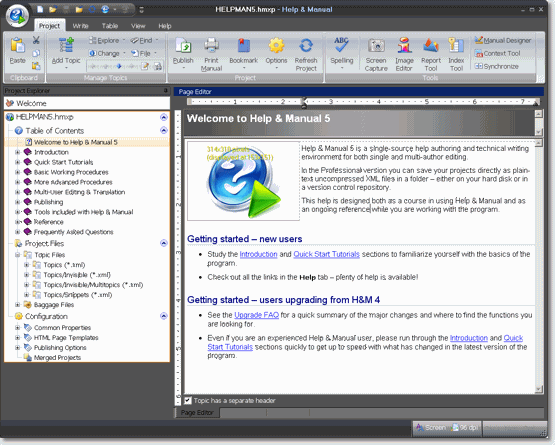Click the Screen button in status bar
The height and width of the screenshot is (445, 555).
pos(431,428)
